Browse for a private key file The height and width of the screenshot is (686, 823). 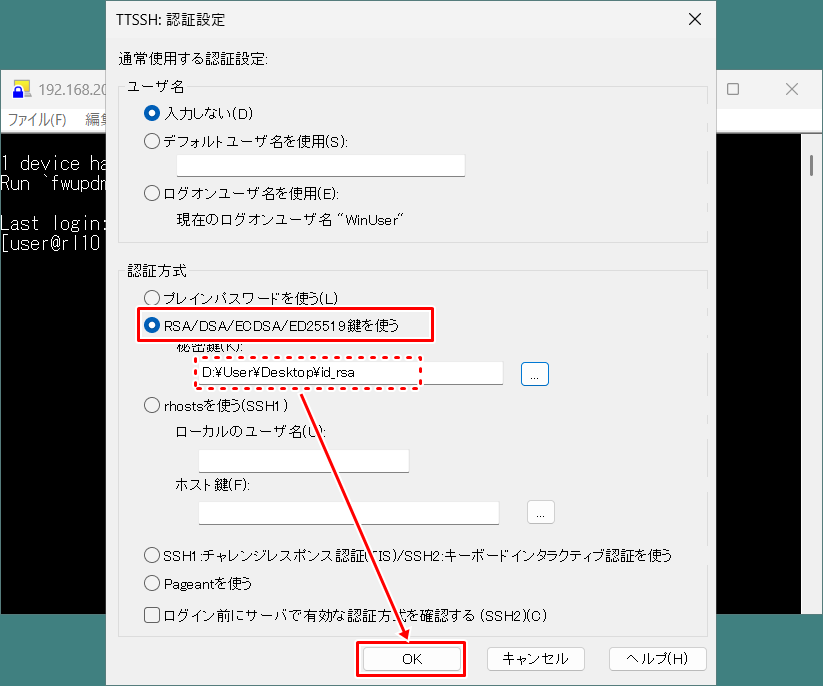coord(534,373)
